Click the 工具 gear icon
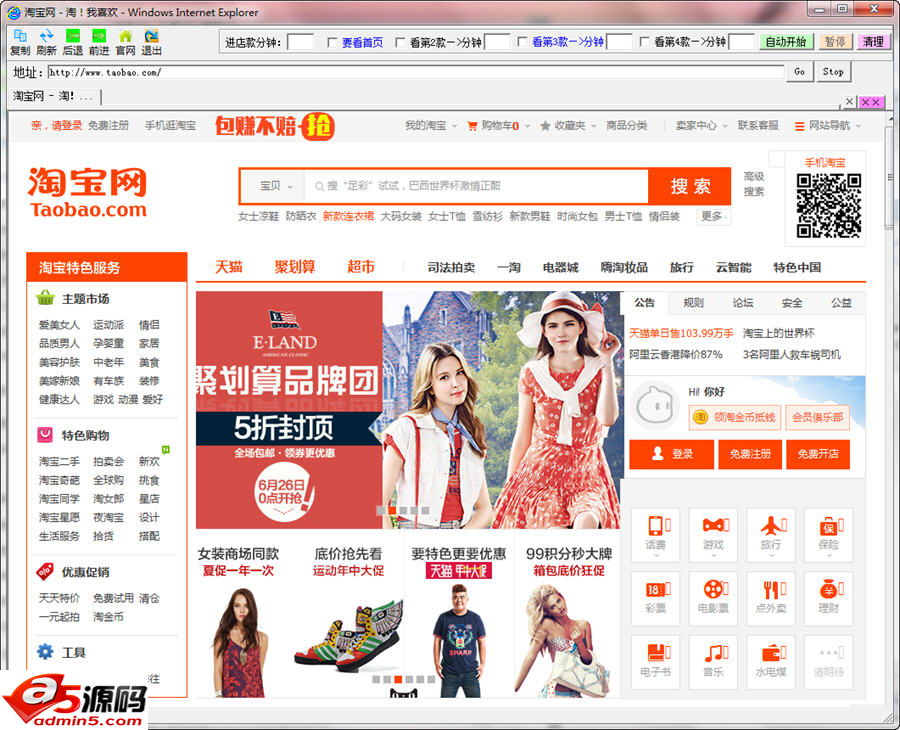Screen dimensions: 900x730 pyautogui.click(x=45, y=651)
